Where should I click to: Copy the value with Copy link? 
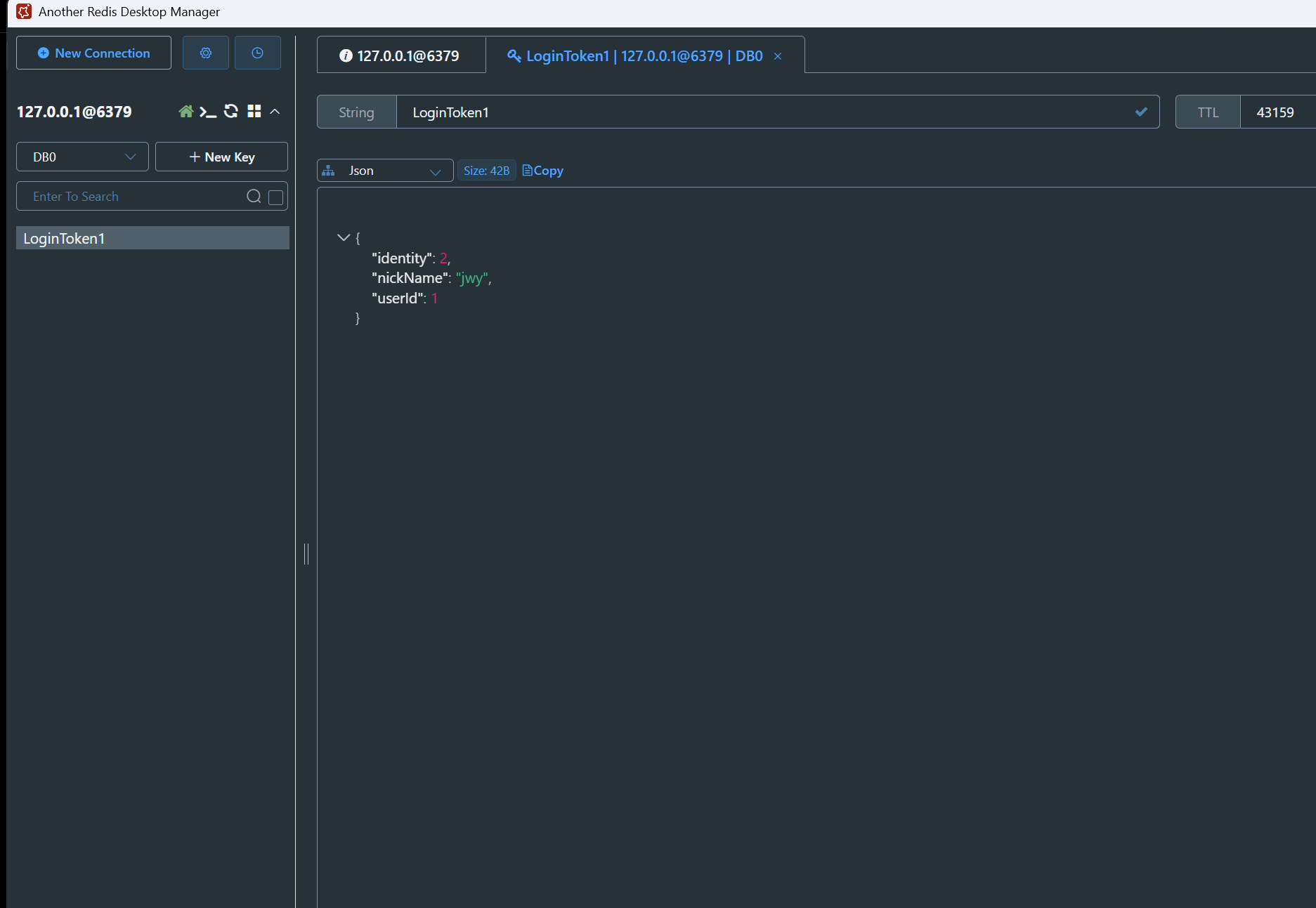543,171
